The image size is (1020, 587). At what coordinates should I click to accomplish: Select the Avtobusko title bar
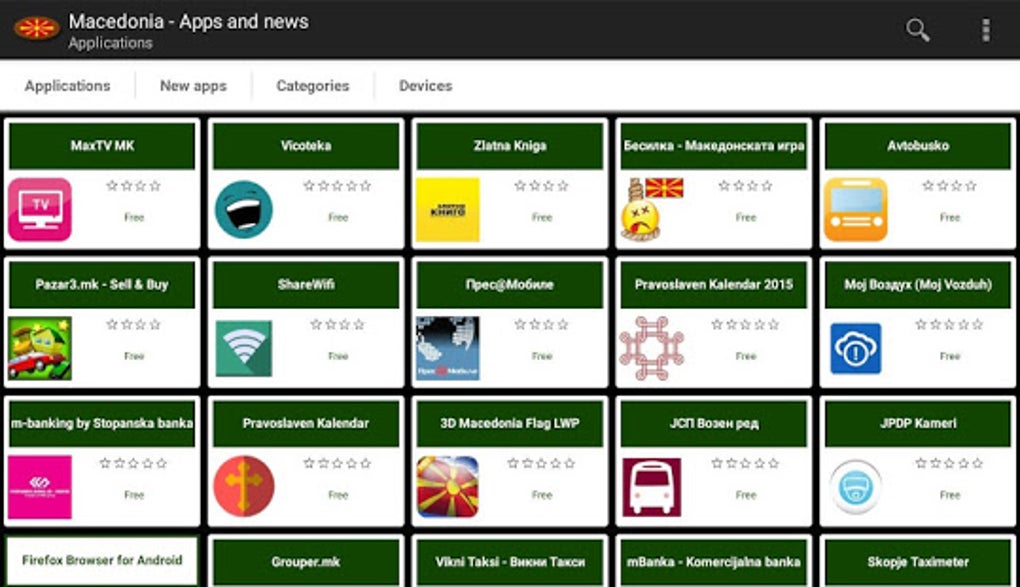pyautogui.click(x=918, y=146)
